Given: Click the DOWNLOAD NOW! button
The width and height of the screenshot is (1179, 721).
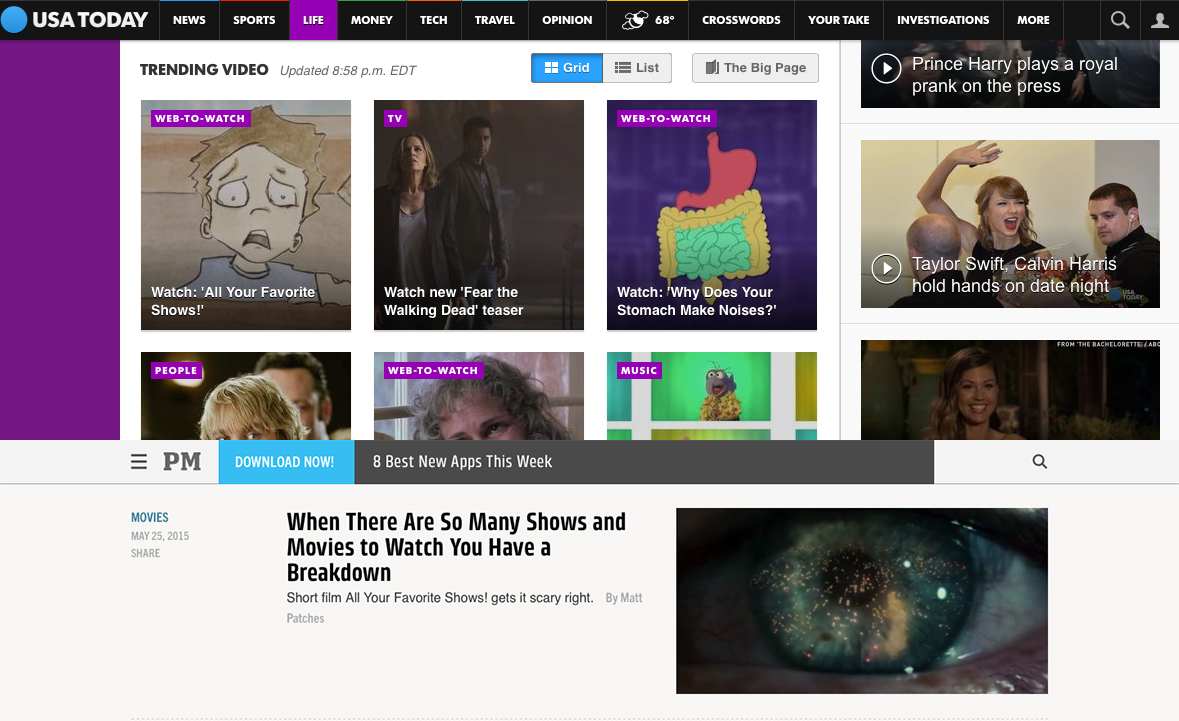Looking at the screenshot, I should click(286, 462).
